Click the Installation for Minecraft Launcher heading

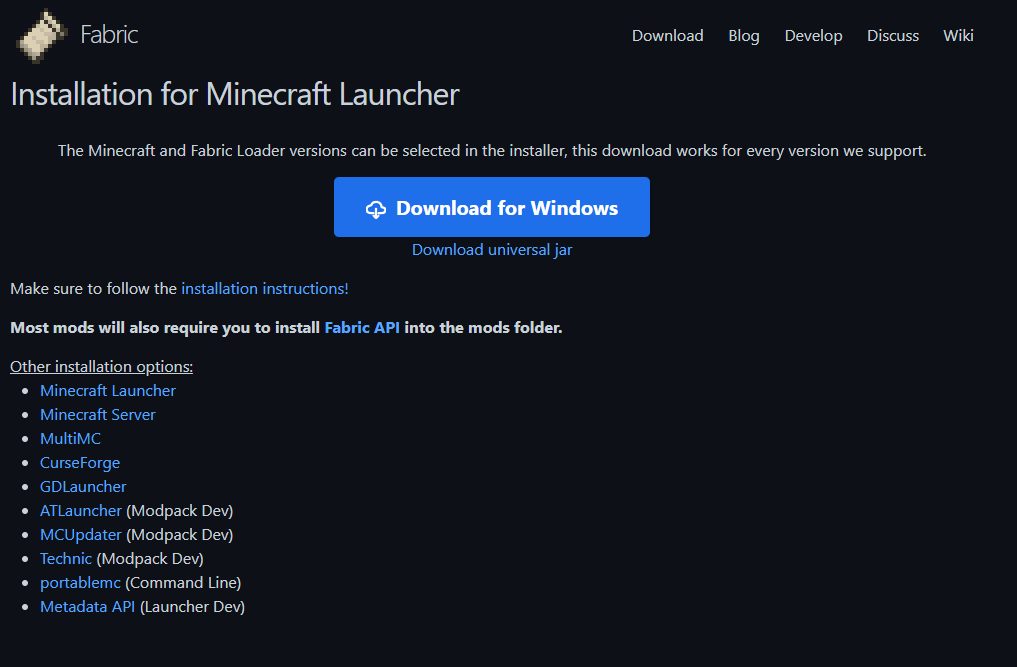tap(235, 95)
